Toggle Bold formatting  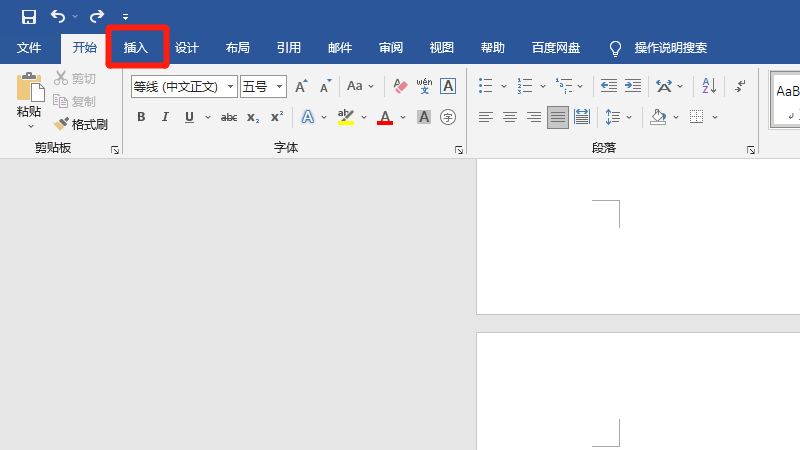141,117
